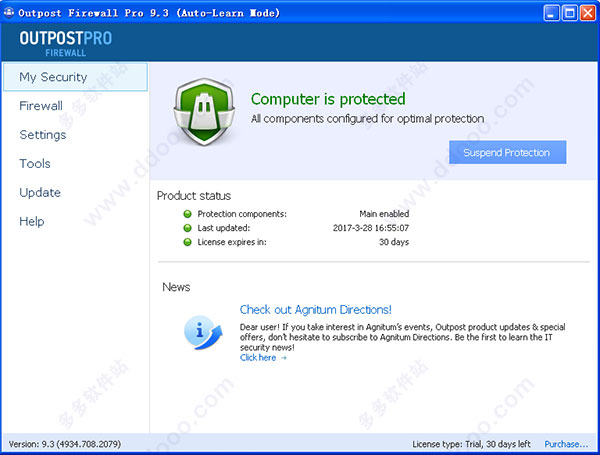Click the Last updated label

pyautogui.click(x=223, y=228)
